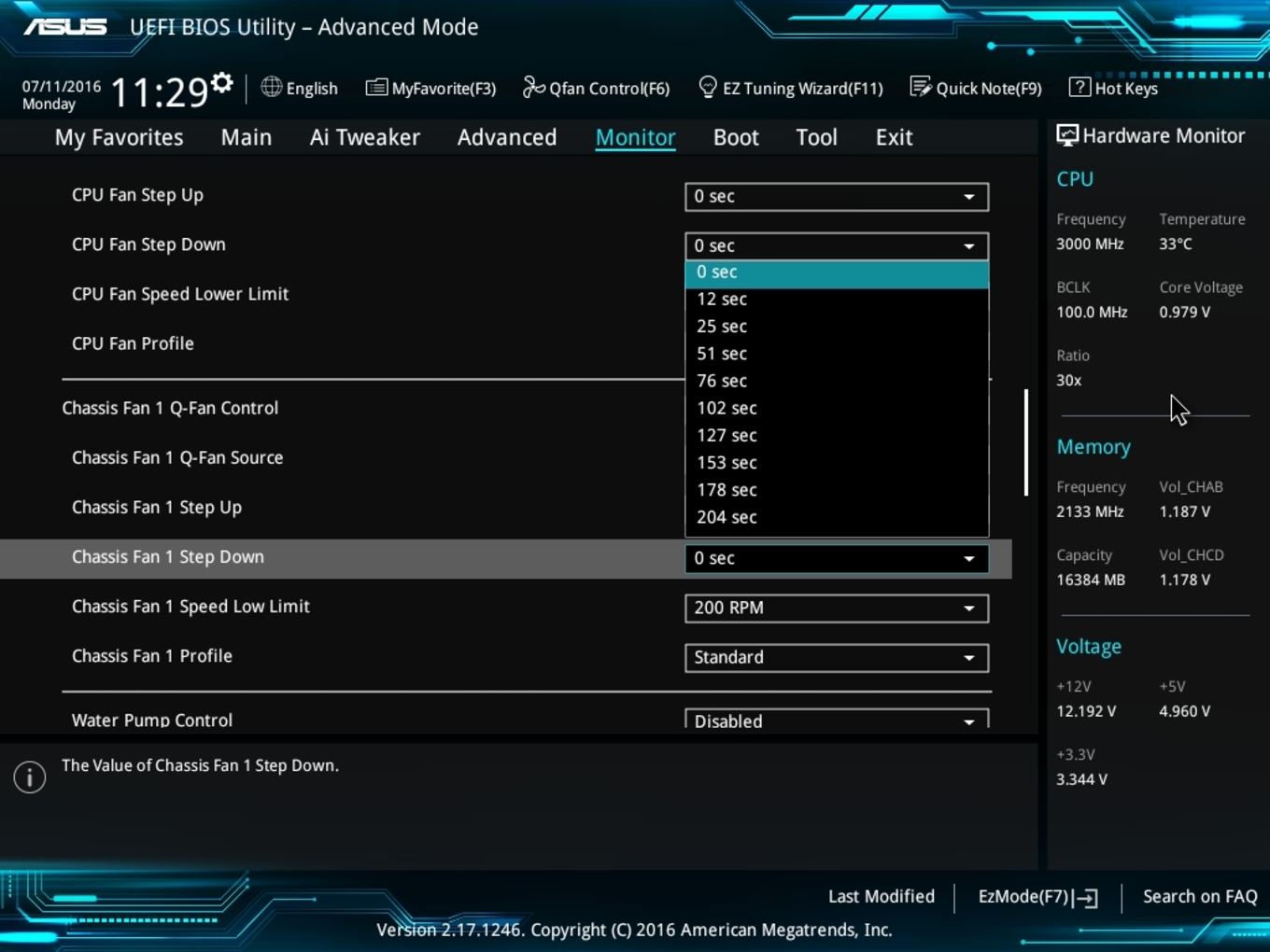Open the Ai Tweaker tab
Screen dimensions: 1270x952
pos(364,137)
